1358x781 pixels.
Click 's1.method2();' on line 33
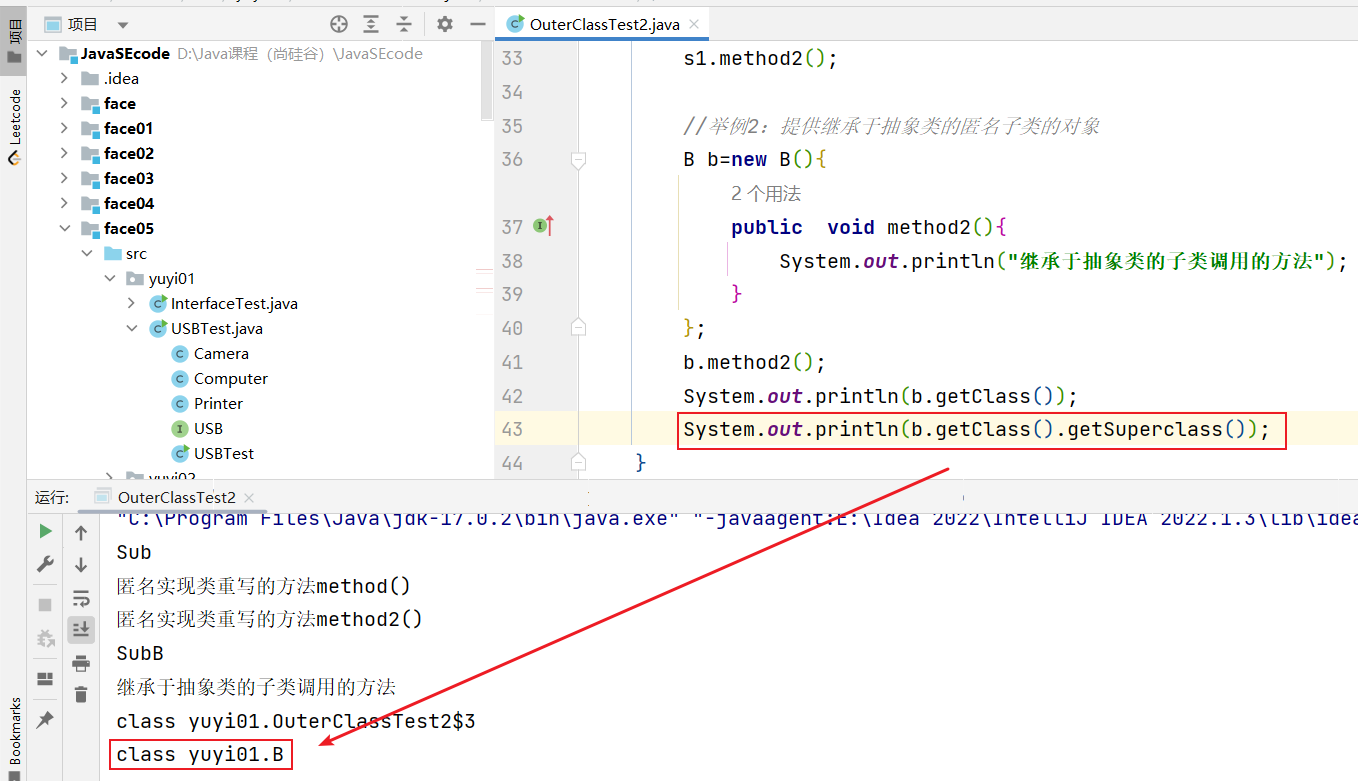(760, 58)
